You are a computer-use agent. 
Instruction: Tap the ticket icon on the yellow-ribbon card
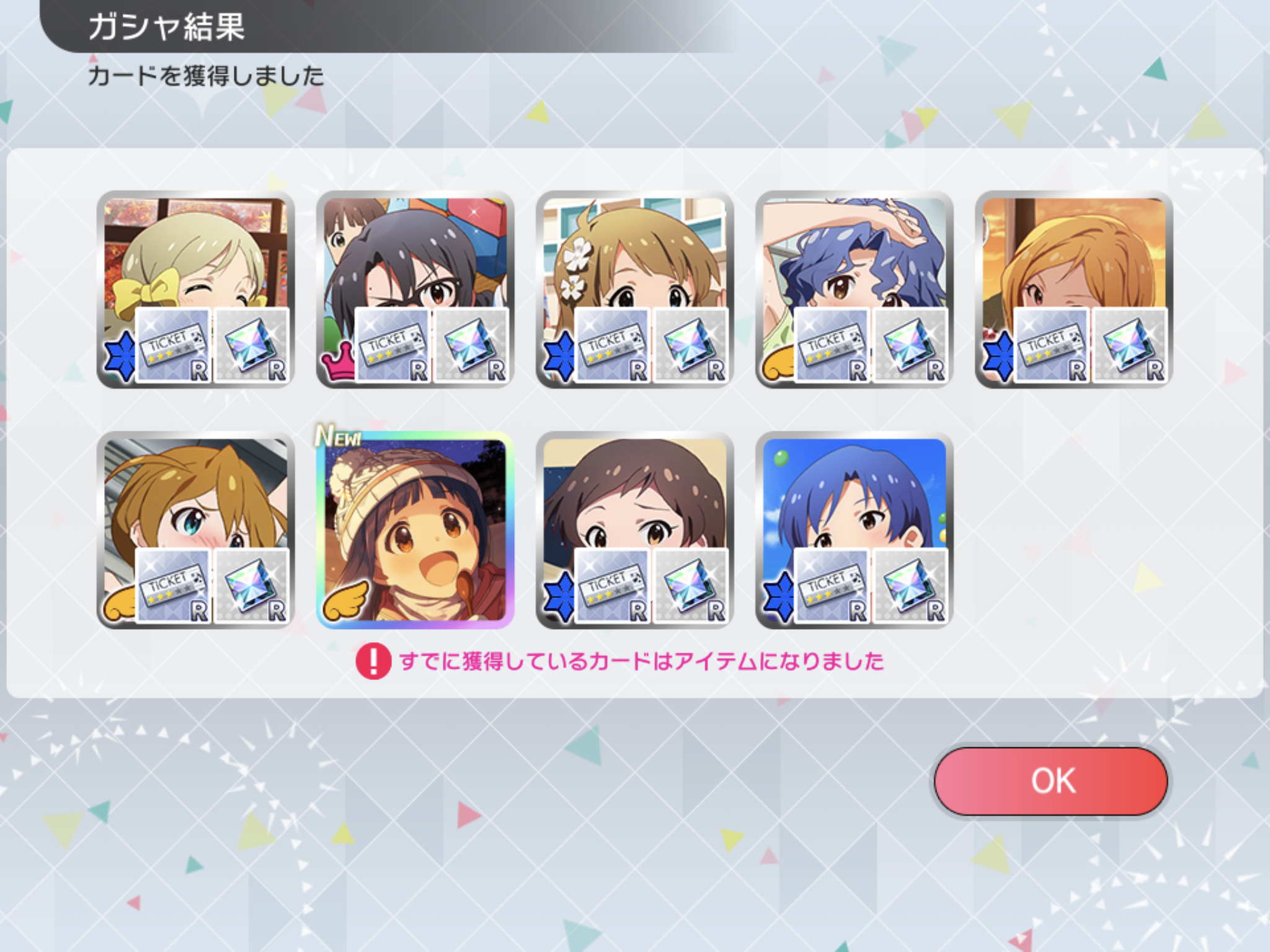[x=174, y=345]
